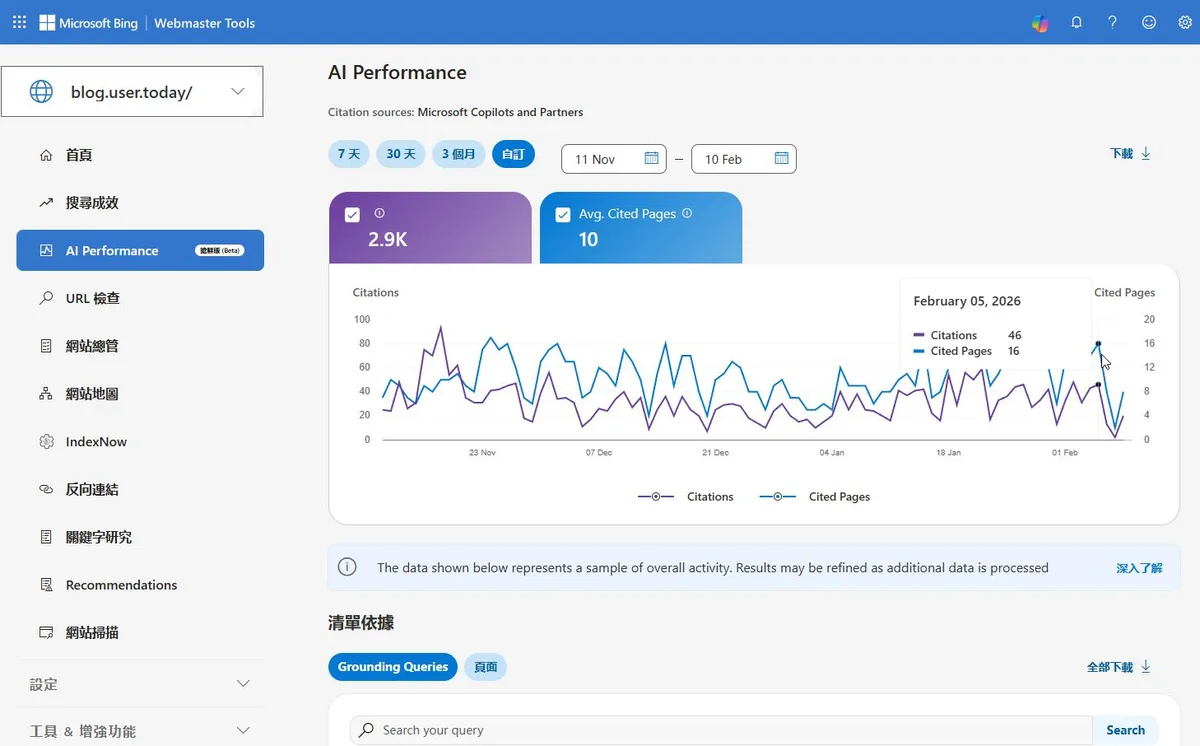Select the 30 天 date range
Image resolution: width=1200 pixels, height=746 pixels.
[x=400, y=154]
